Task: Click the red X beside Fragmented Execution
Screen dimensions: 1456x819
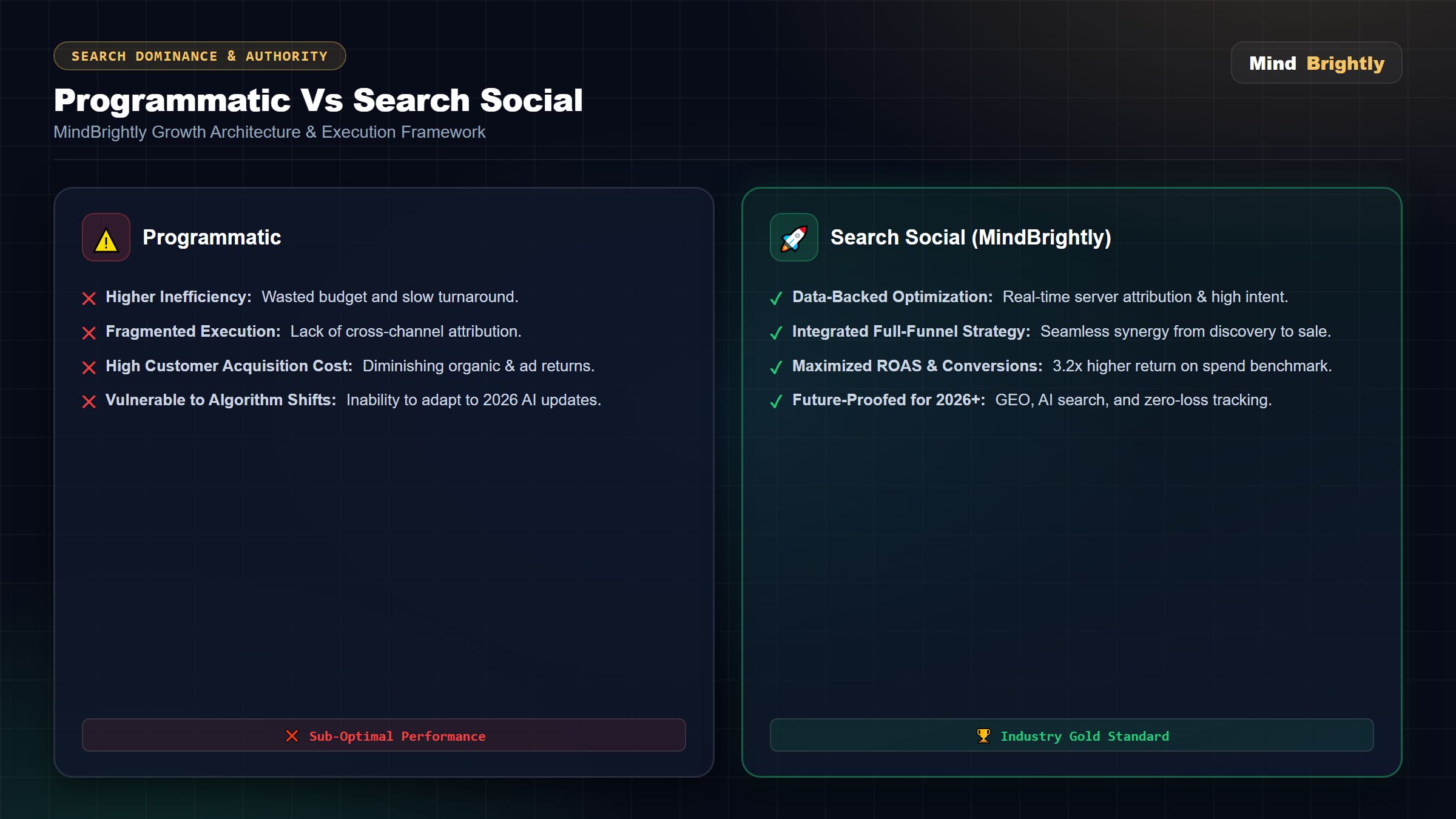Action: [89, 333]
